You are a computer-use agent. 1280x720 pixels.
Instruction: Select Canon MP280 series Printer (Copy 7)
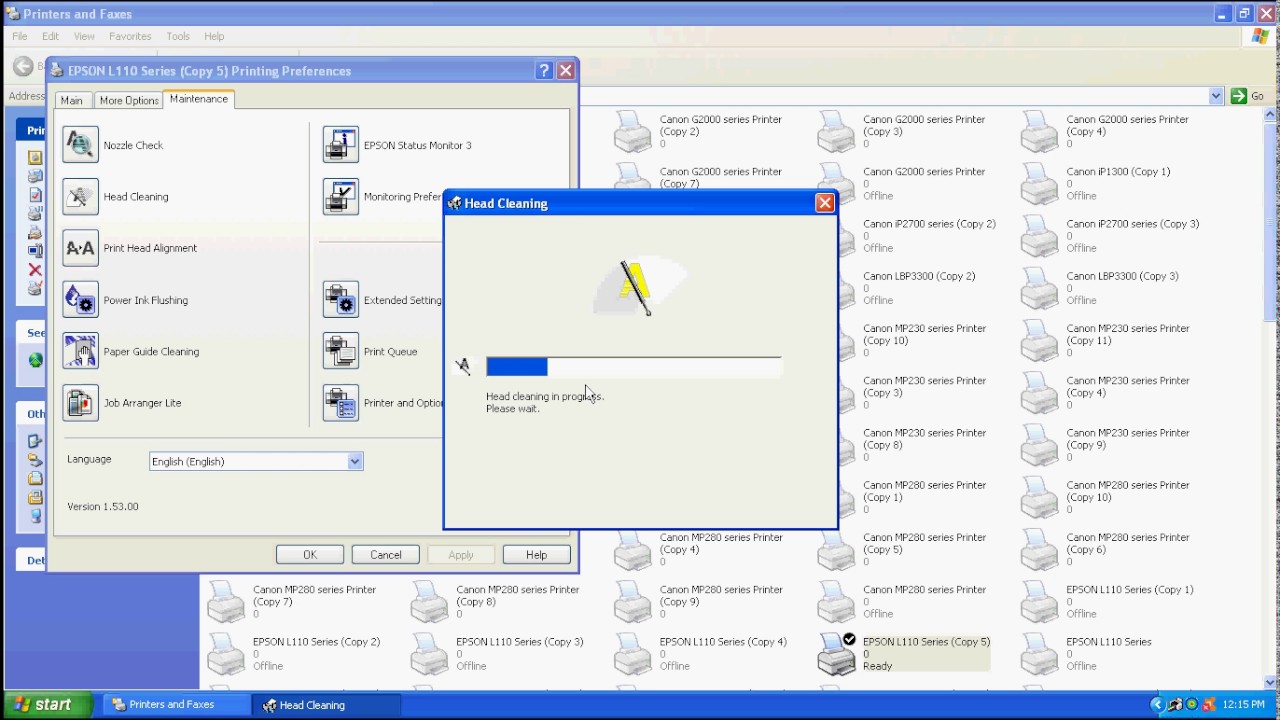[x=291, y=601]
